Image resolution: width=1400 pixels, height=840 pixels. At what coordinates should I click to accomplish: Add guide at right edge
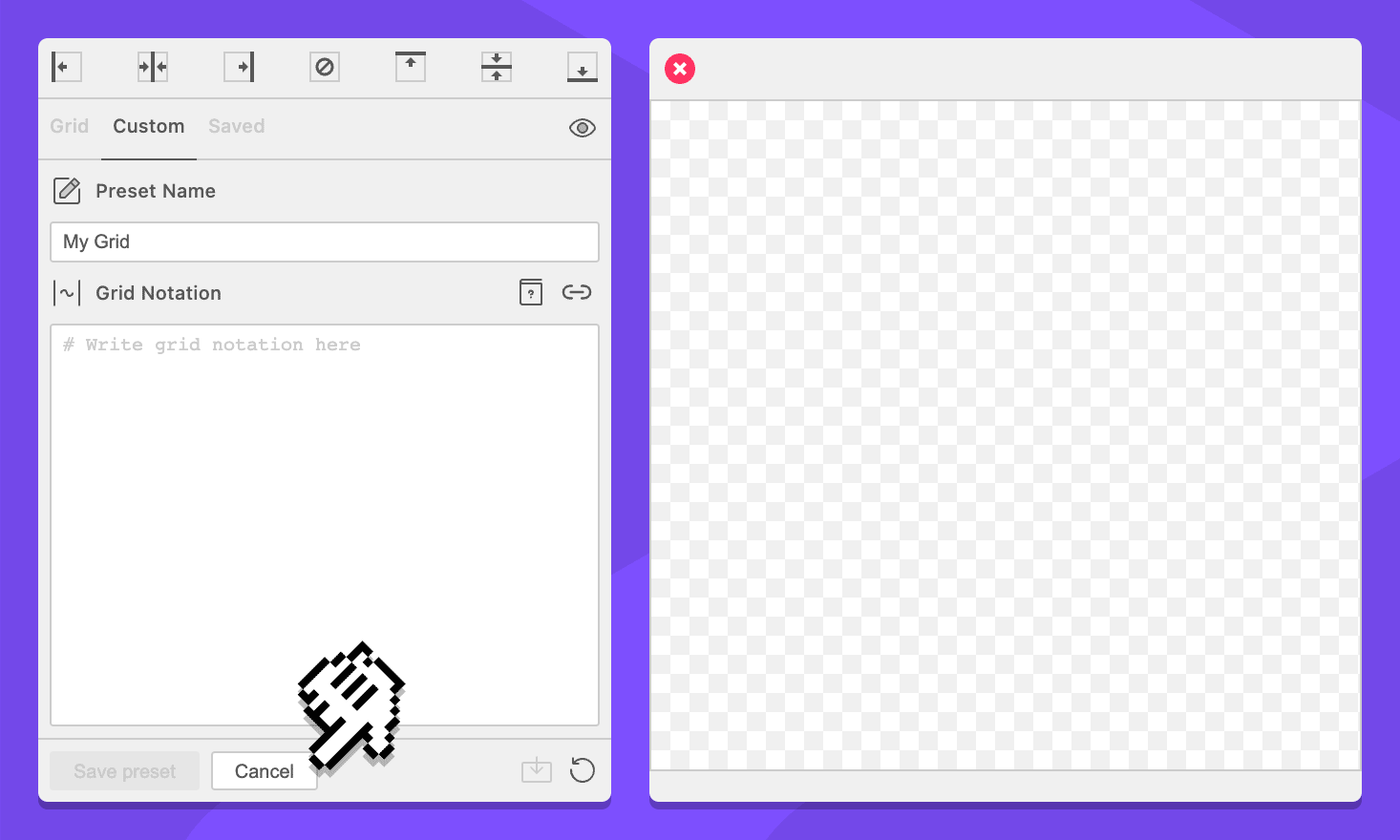(x=239, y=67)
